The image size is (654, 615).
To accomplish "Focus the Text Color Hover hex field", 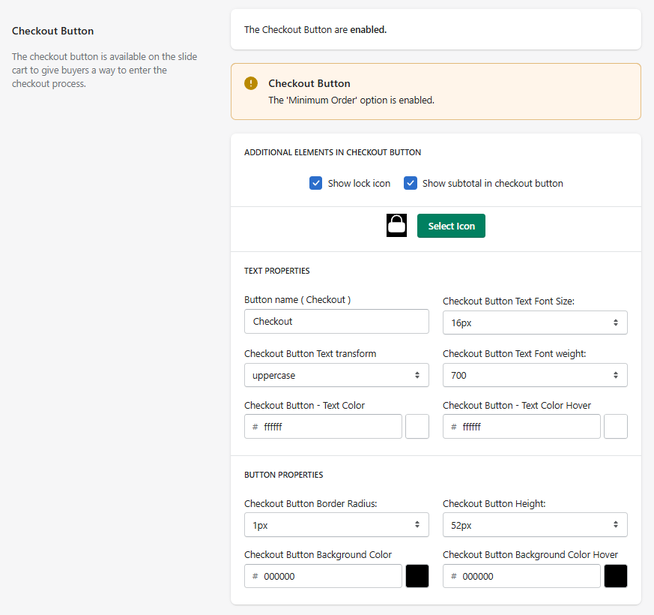I will pyautogui.click(x=529, y=427).
